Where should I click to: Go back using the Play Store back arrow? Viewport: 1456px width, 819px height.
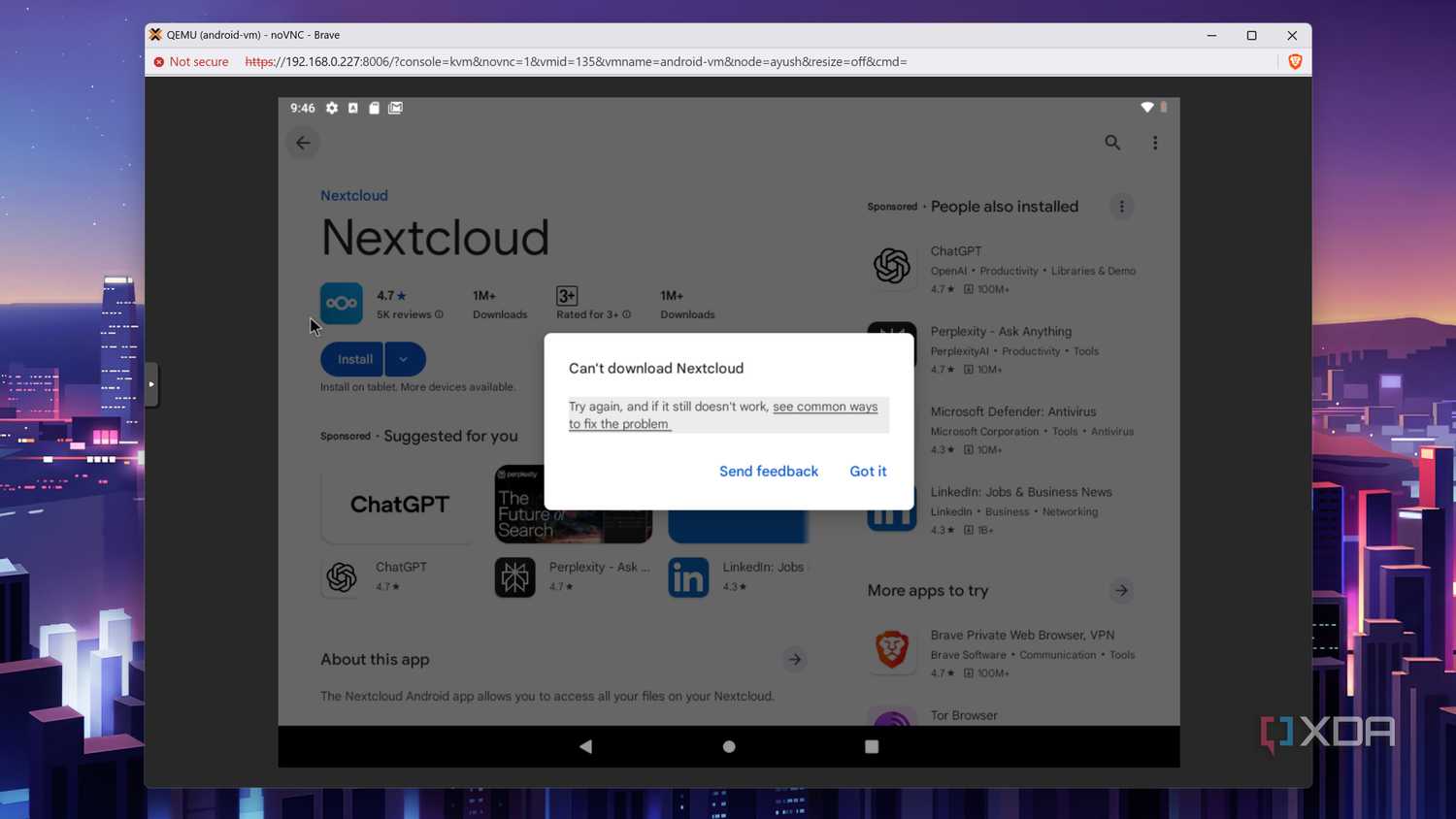click(x=303, y=143)
